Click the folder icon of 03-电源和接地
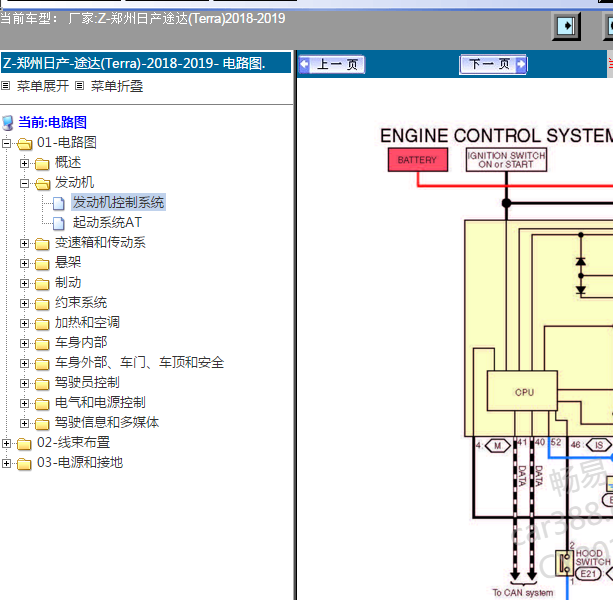 (x=24, y=464)
